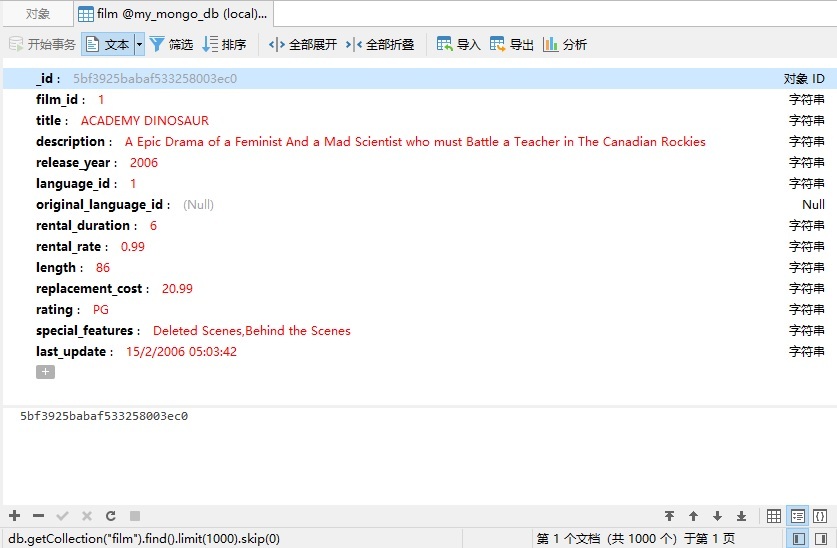Apply changes with the checkmark icon
Screen dimensions: 837x548
click(62, 515)
